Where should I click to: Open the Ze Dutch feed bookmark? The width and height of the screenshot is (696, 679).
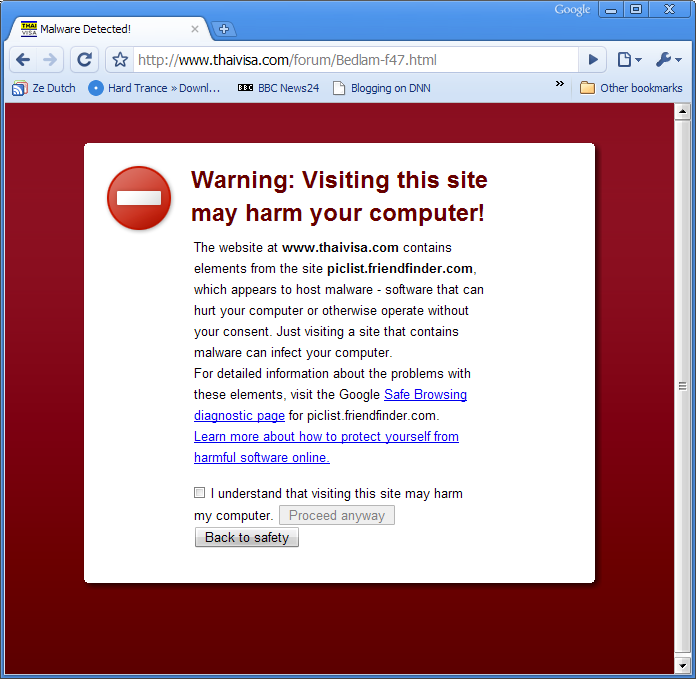click(x=44, y=88)
